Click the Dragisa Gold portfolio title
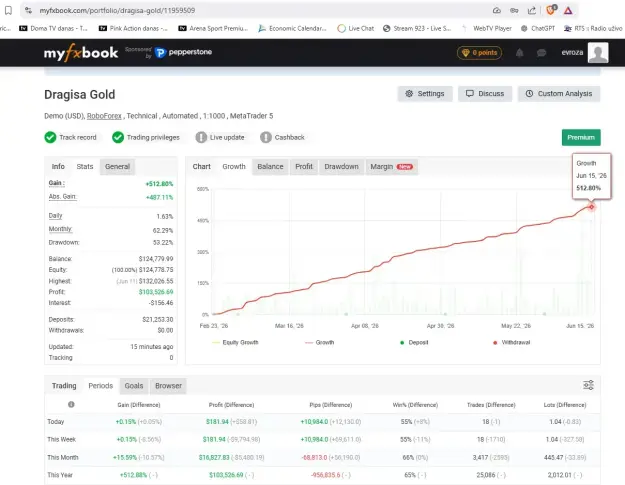The width and height of the screenshot is (625, 485). pyautogui.click(x=80, y=94)
